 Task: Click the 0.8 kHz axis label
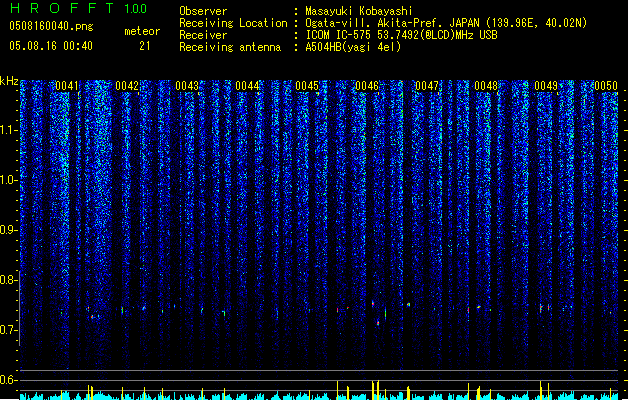(x=9, y=280)
